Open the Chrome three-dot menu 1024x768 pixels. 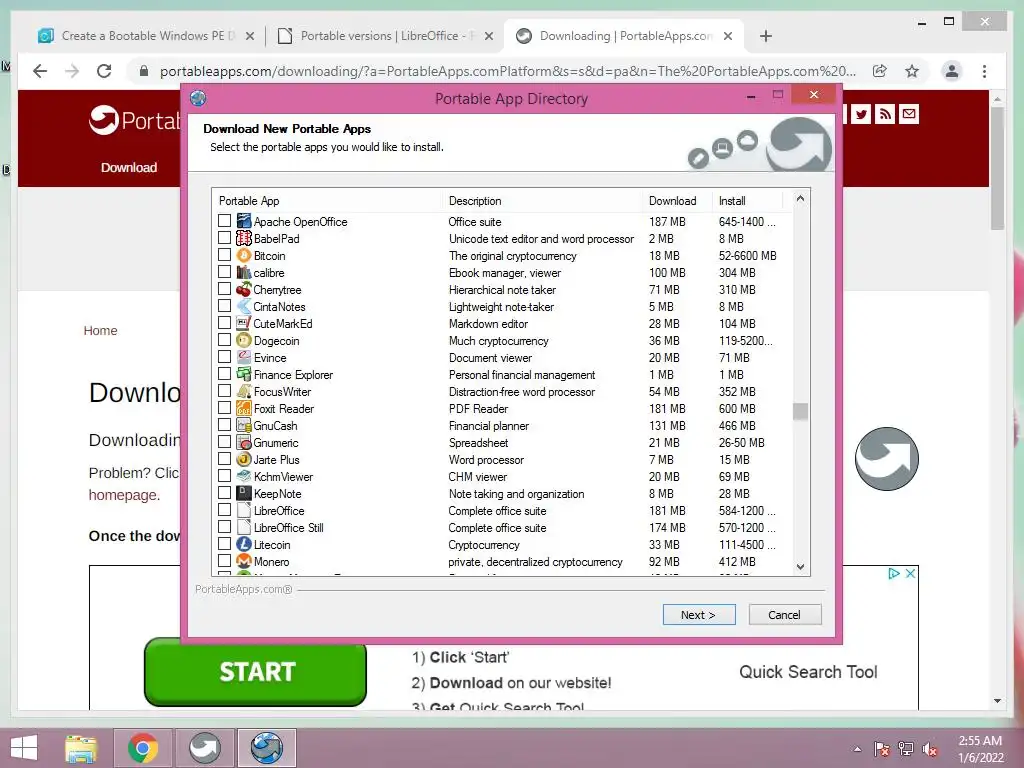pyautogui.click(x=984, y=71)
